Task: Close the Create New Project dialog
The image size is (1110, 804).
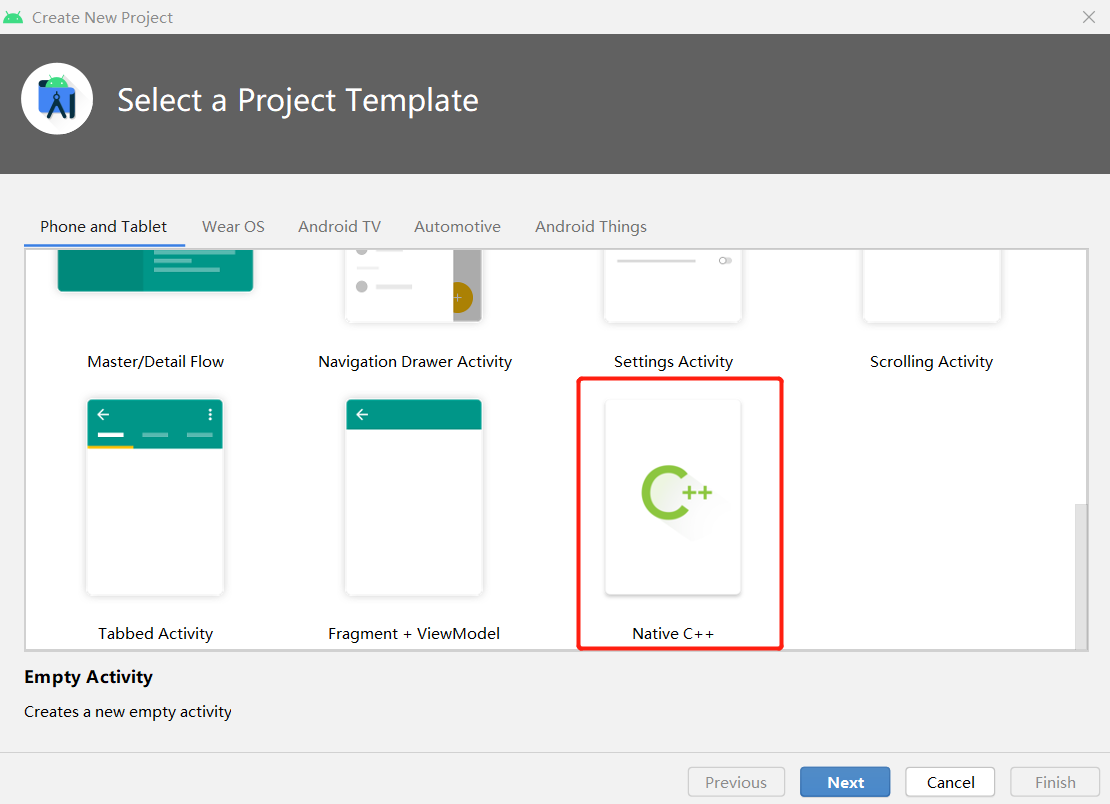Action: (1089, 17)
